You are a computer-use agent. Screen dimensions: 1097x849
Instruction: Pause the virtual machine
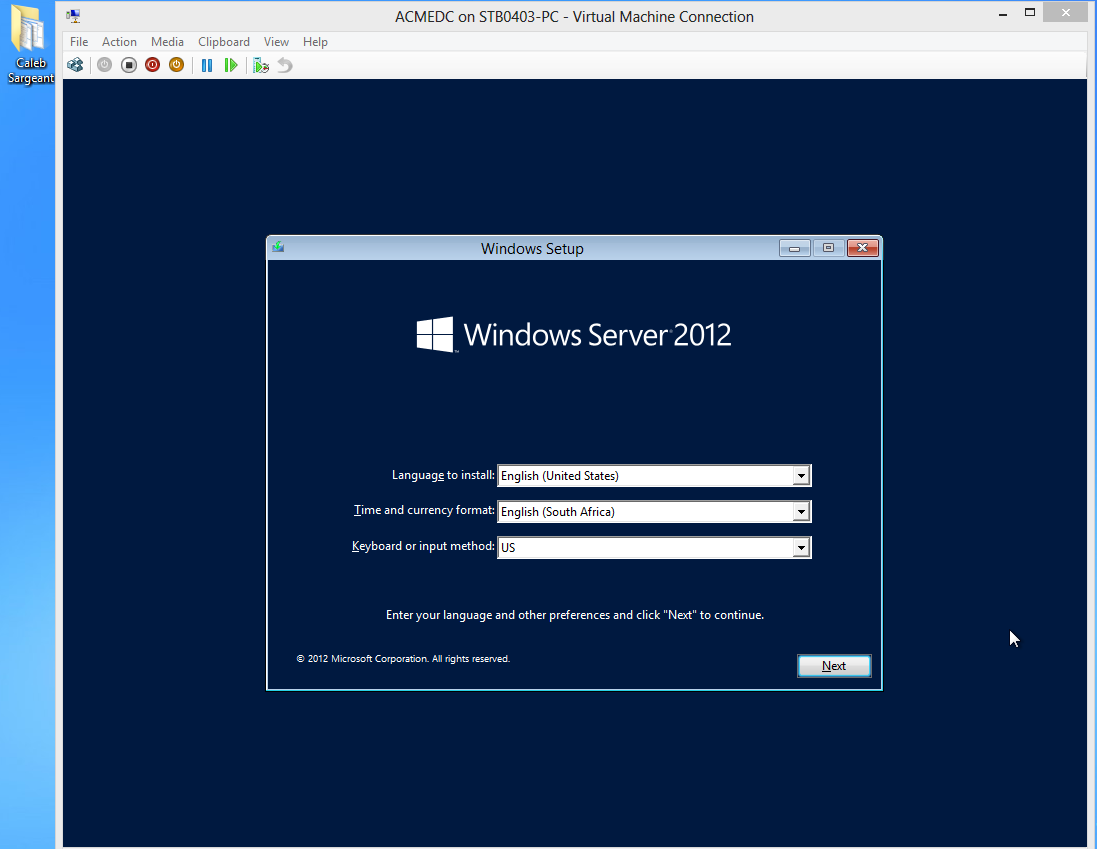[x=207, y=65]
